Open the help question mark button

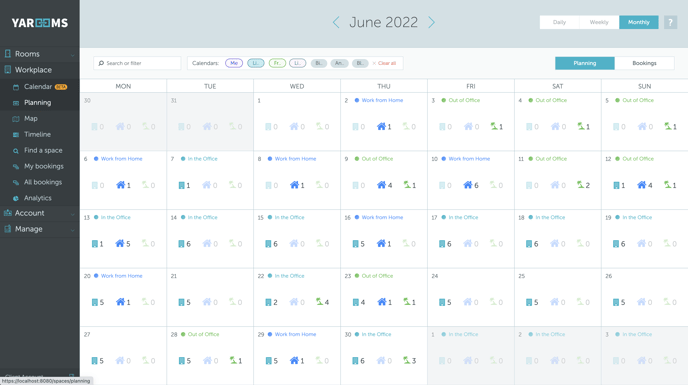[x=670, y=22]
